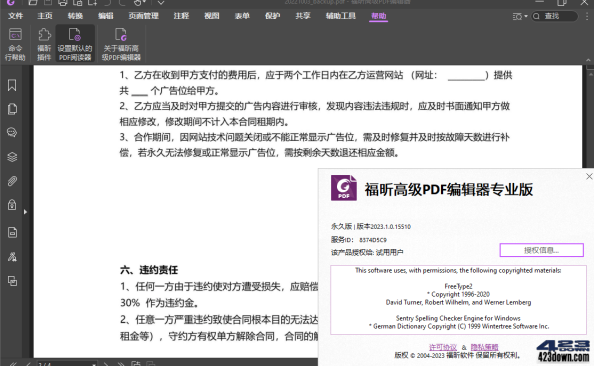Open the Digital Signatures pen panel
The width and height of the screenshot is (594, 366).
[12, 257]
